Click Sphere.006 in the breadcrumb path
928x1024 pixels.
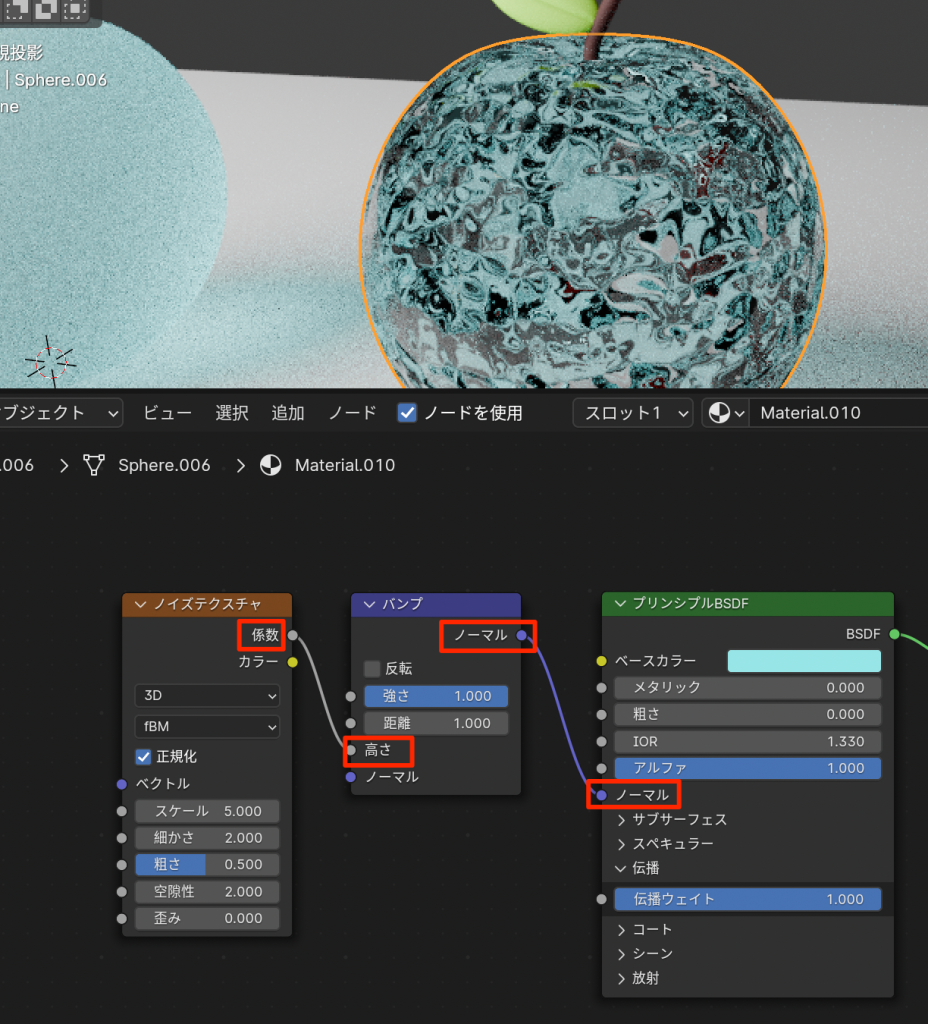[x=164, y=465]
